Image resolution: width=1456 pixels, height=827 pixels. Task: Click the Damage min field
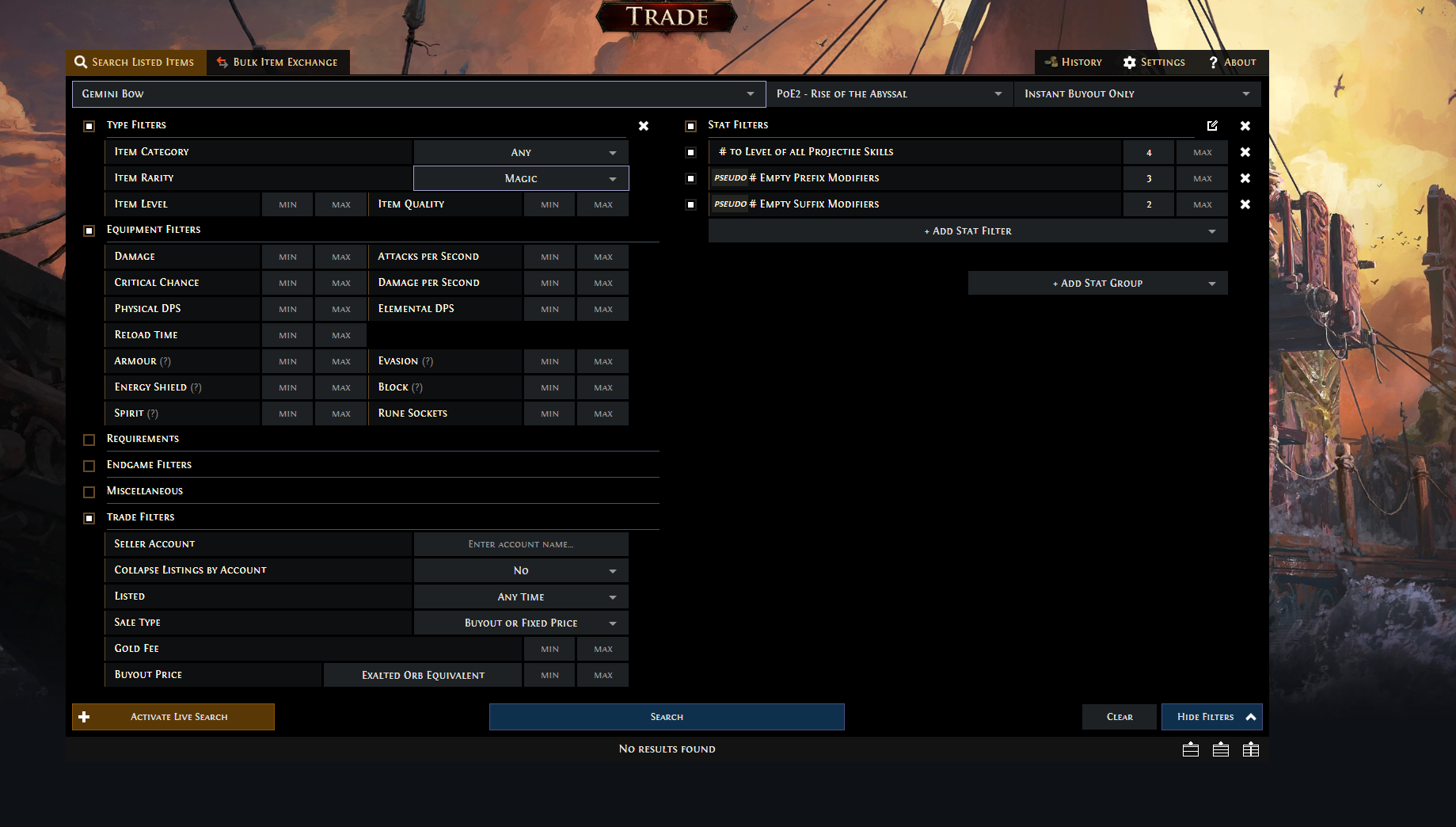point(287,257)
